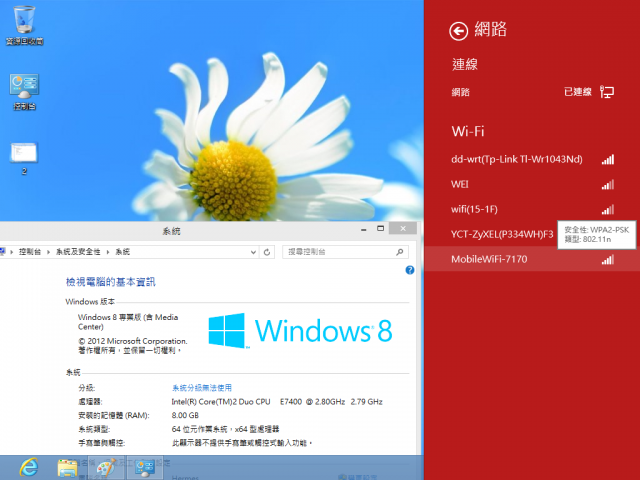
Task: Click the Intel Core 2 Duo processor text
Action: click(x=277, y=402)
